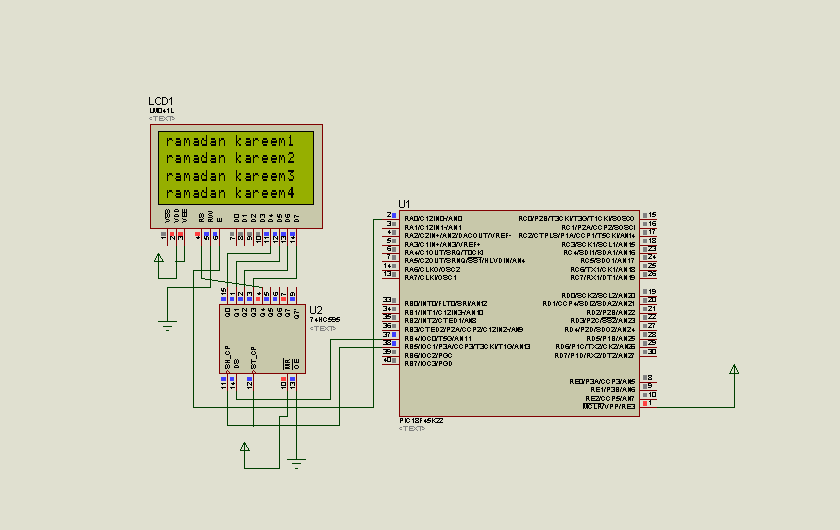
Task: Click the Q7' output label on U2
Action: tap(296, 313)
